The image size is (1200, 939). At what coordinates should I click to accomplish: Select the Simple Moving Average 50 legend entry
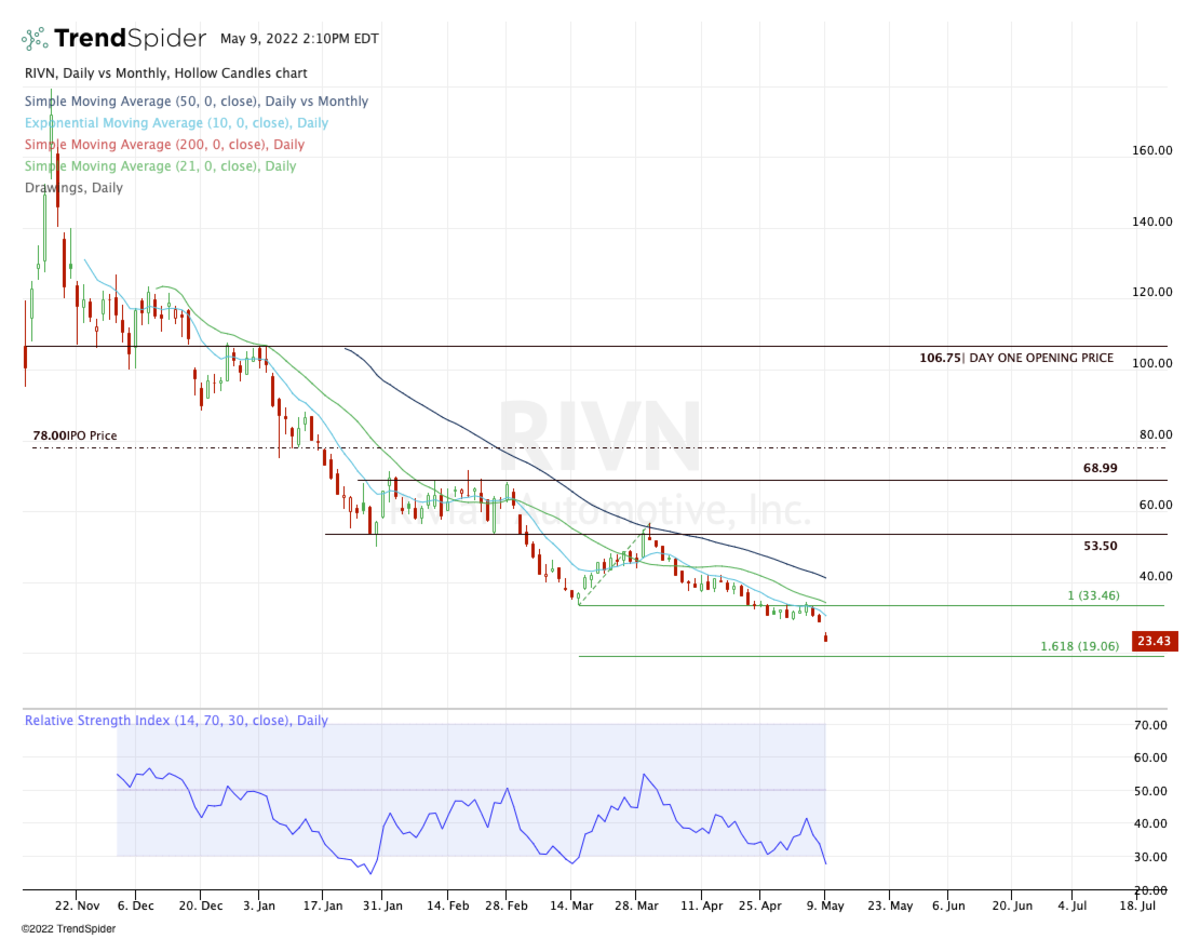tap(196, 101)
